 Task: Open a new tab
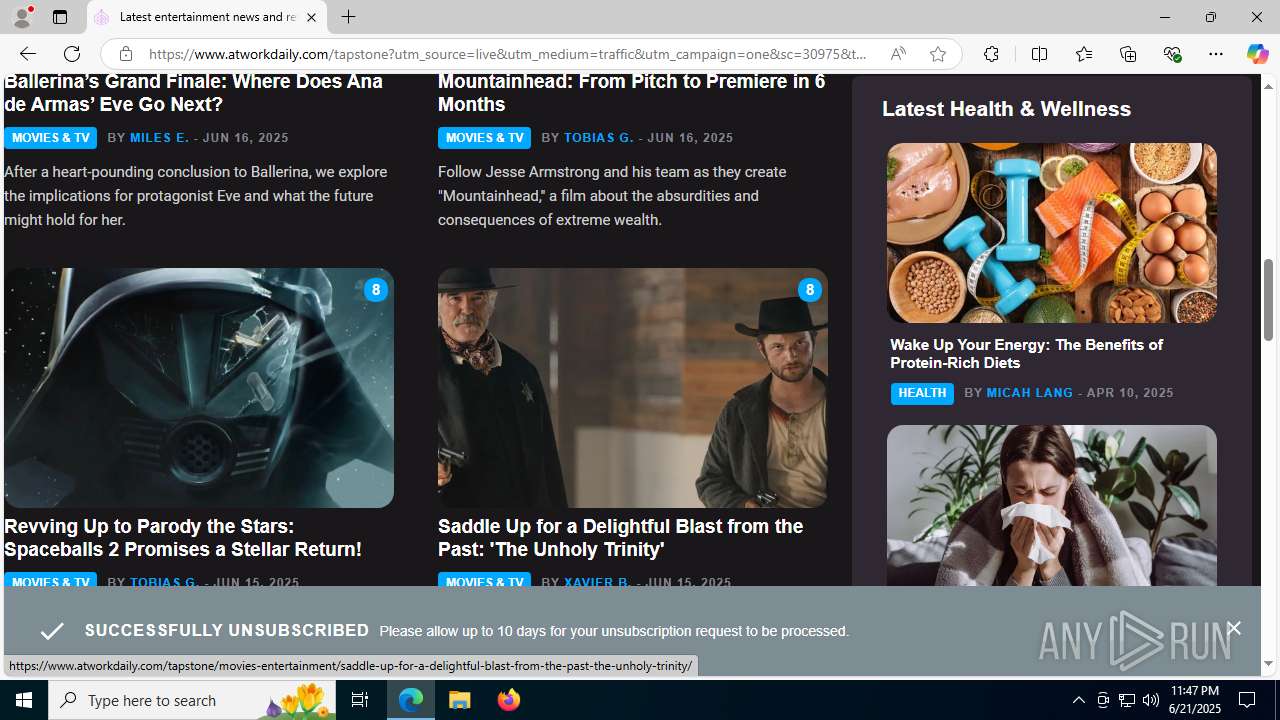point(348,17)
